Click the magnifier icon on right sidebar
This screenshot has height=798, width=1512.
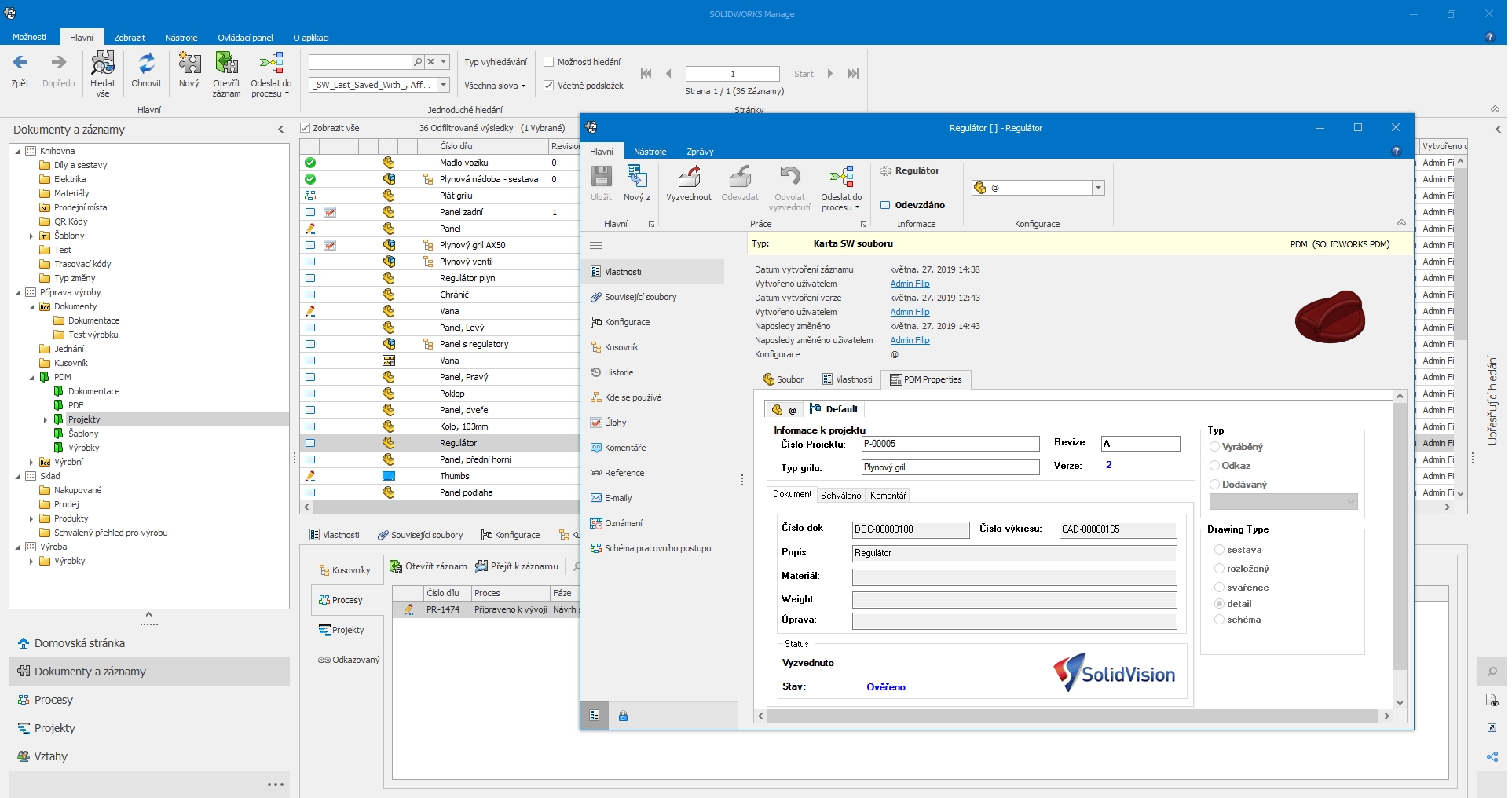(1492, 672)
